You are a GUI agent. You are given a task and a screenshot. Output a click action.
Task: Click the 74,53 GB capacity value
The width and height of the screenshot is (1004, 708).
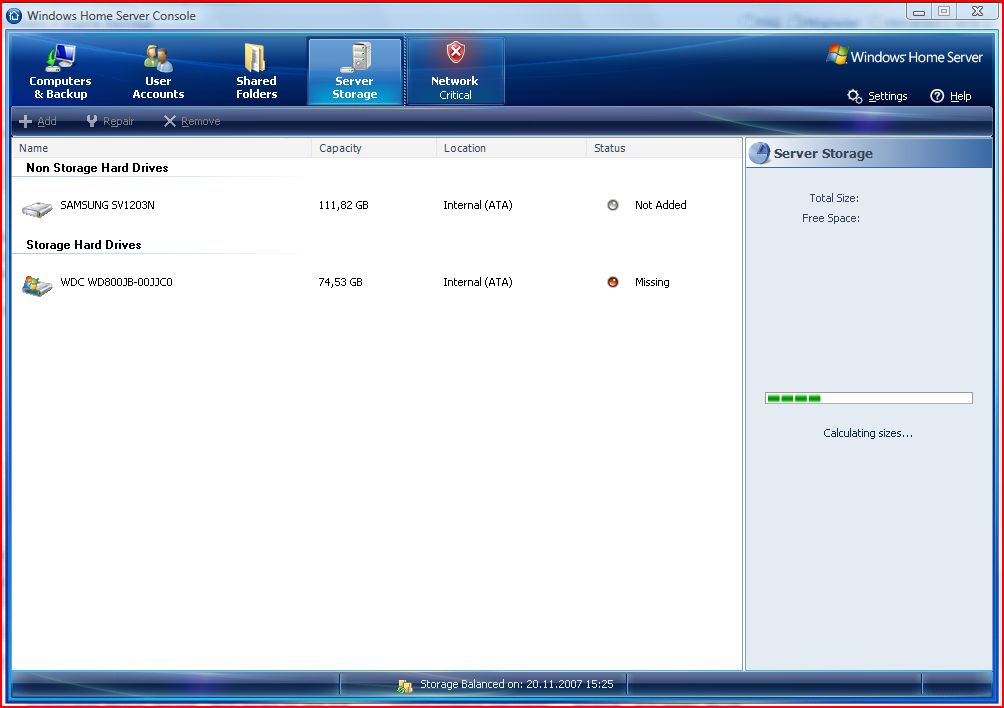[341, 282]
